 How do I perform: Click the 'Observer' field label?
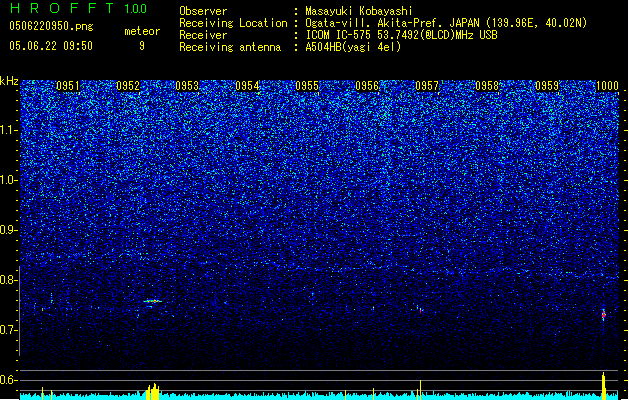pyautogui.click(x=203, y=11)
